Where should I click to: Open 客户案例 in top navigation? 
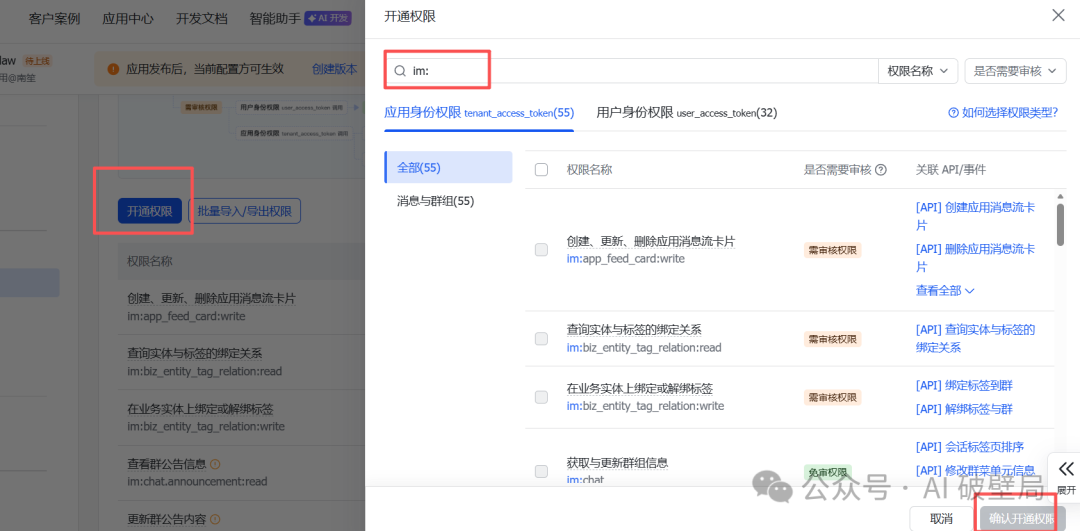coord(54,19)
